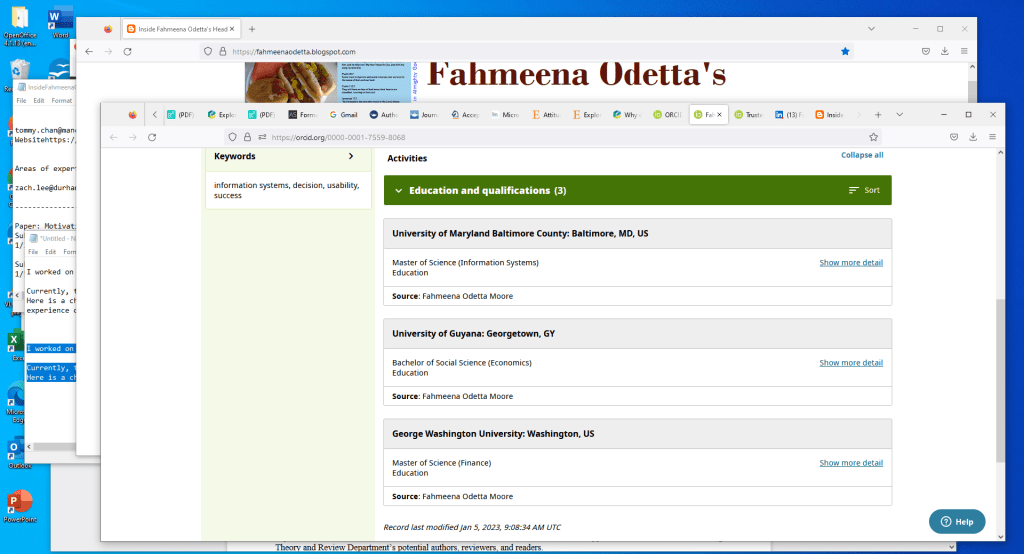The width and height of the screenshot is (1024, 554).
Task: Open downloads panel in ORCID window
Action: point(973,137)
